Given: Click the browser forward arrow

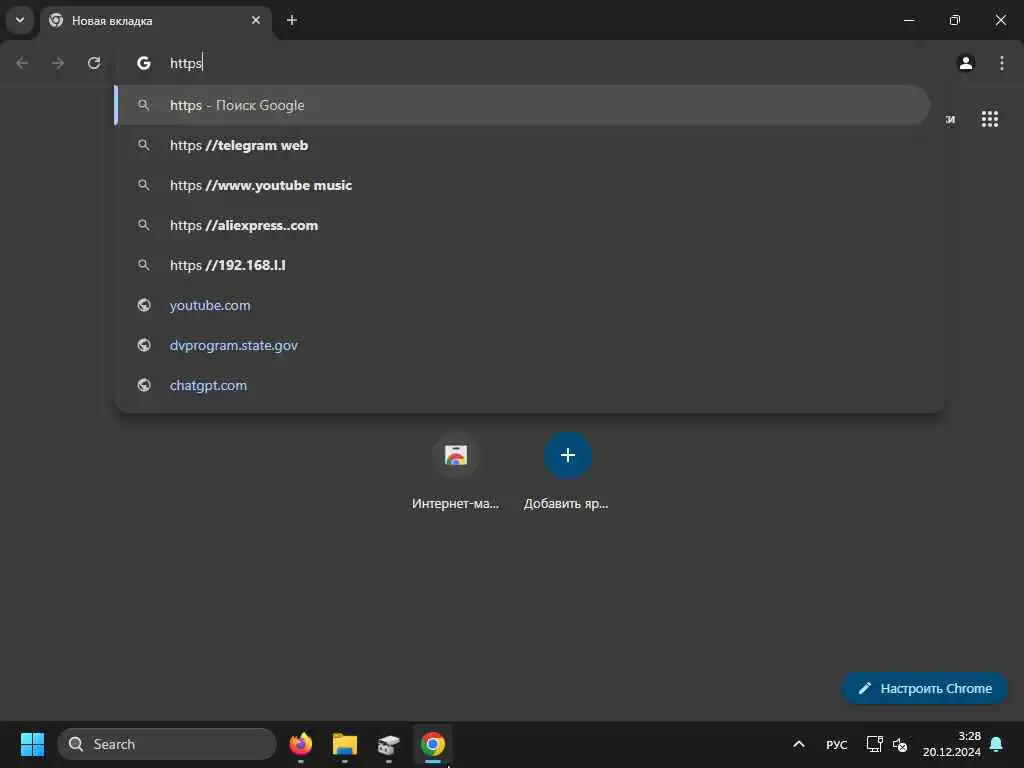Looking at the screenshot, I should (58, 63).
